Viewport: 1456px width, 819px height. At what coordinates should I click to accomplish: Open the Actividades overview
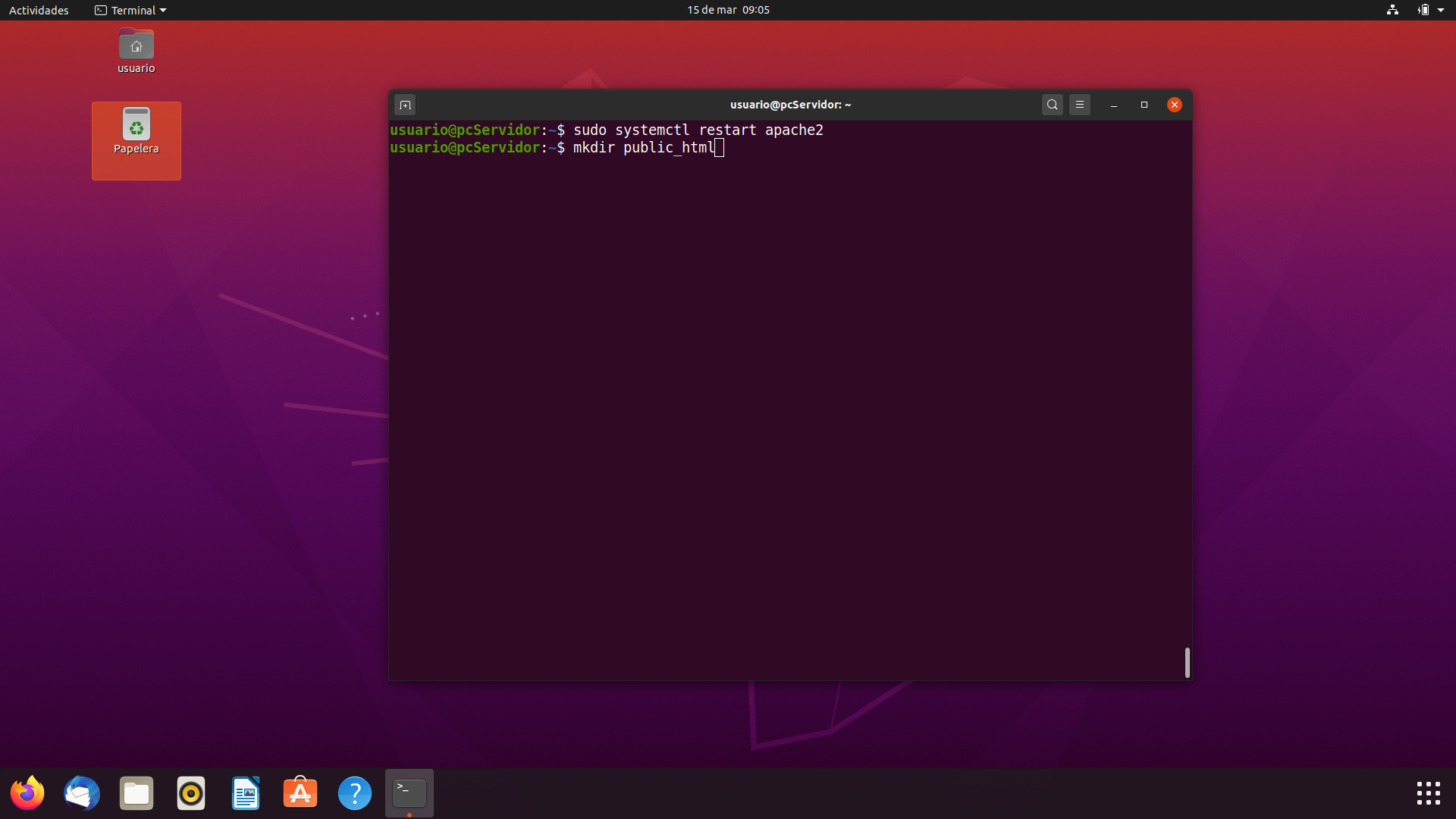point(39,10)
